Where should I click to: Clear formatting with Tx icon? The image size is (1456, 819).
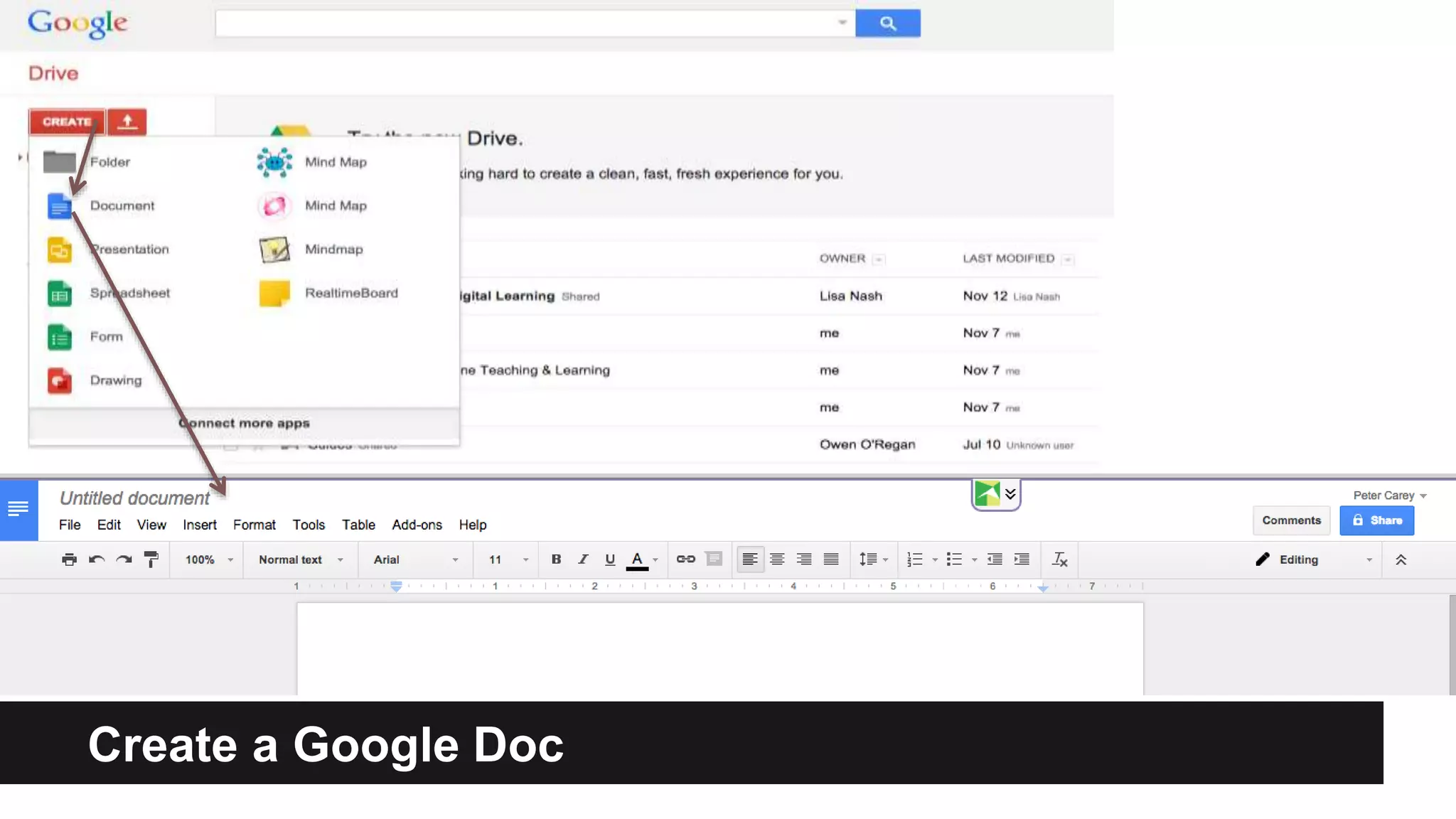(x=1059, y=560)
